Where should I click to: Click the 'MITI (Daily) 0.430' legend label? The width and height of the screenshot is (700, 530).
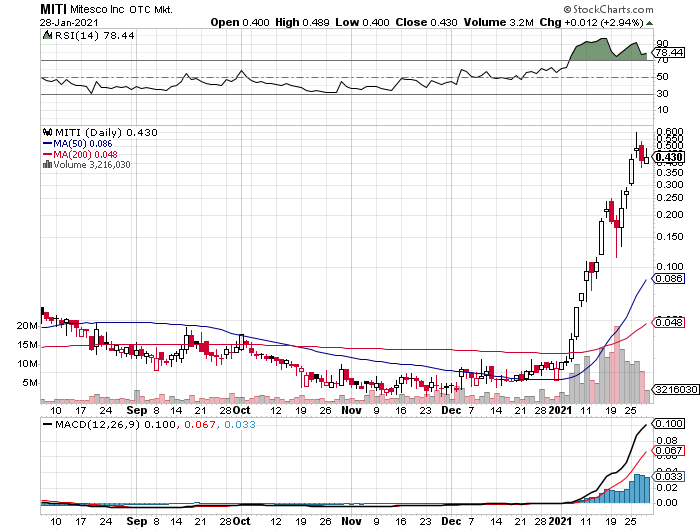pos(106,132)
